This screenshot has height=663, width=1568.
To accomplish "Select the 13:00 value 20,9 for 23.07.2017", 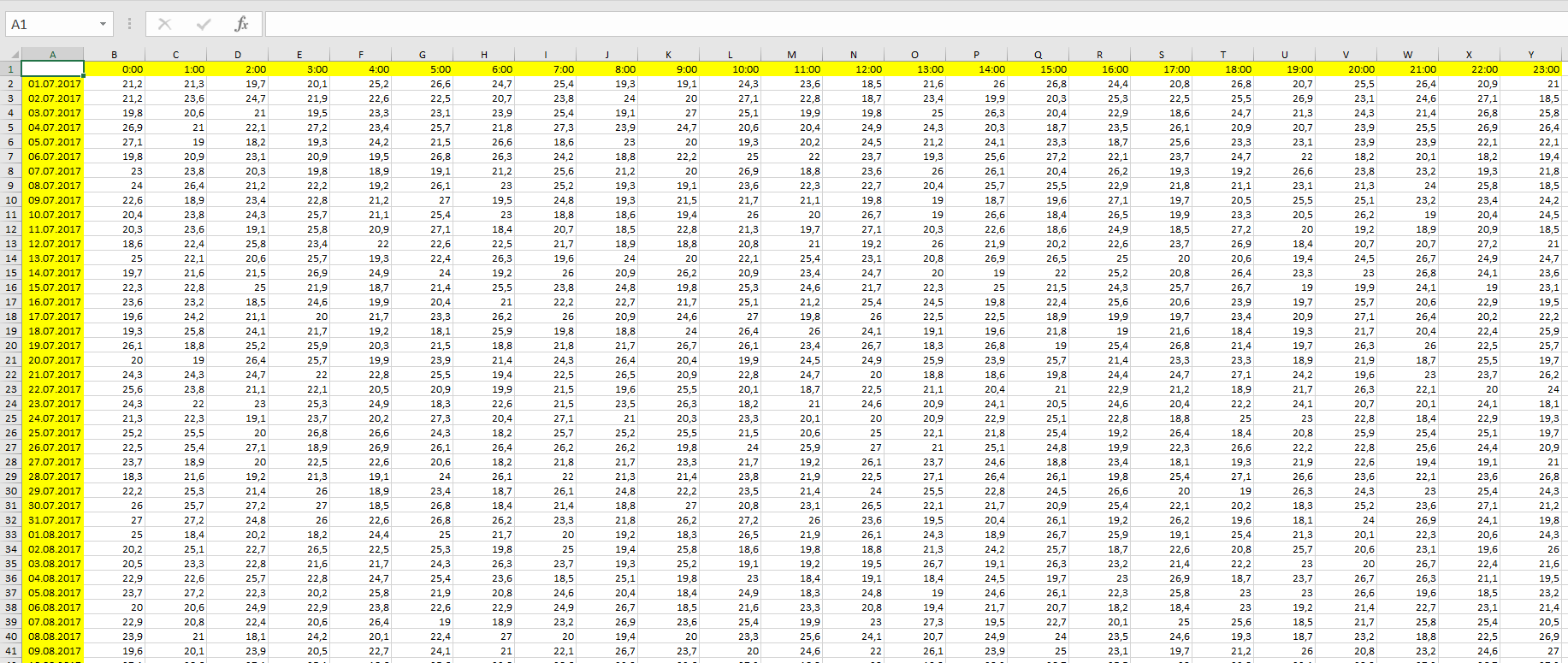I will [915, 404].
